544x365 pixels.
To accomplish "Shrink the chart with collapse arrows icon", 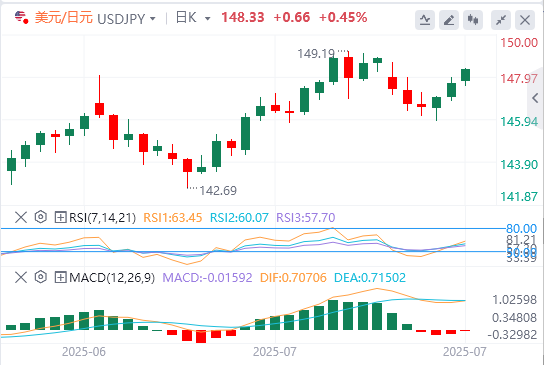I will [501, 20].
